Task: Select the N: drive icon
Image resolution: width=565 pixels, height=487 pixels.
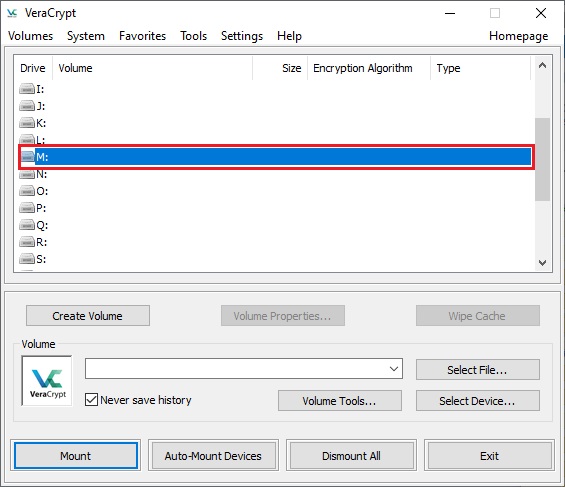Action: (27, 174)
